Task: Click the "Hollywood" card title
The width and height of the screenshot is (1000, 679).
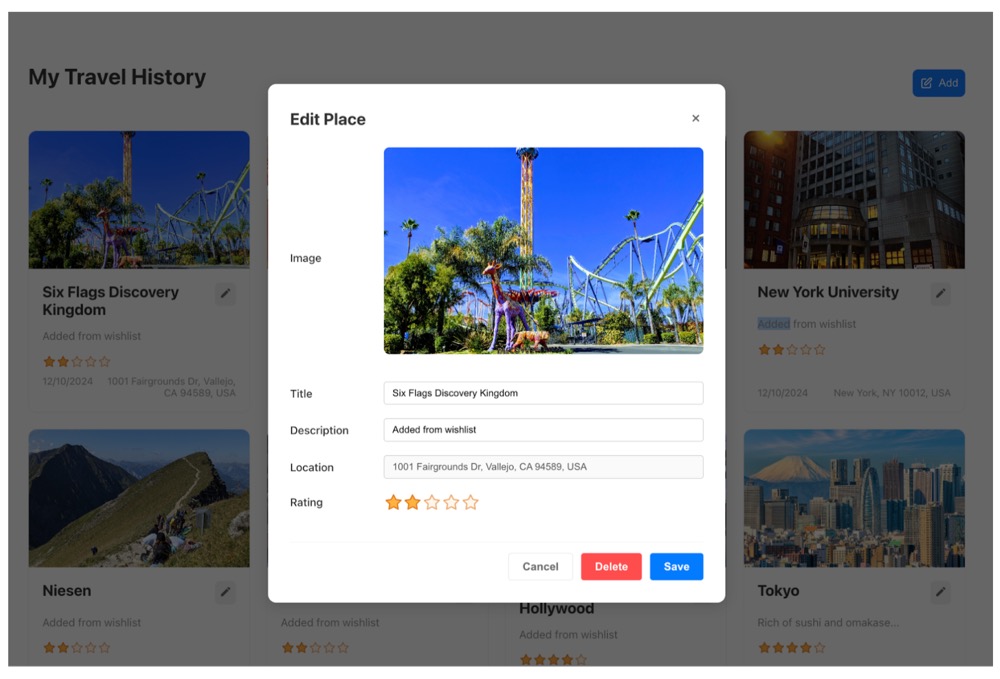Action: (557, 609)
